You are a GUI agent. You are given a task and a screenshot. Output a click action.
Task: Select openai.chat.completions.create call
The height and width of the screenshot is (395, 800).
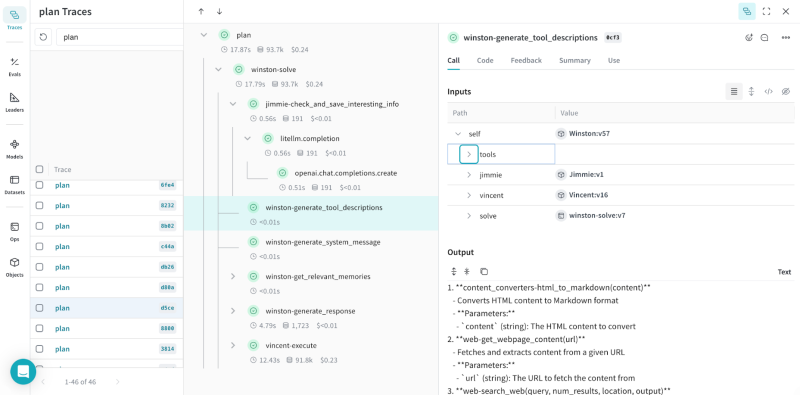pos(345,173)
